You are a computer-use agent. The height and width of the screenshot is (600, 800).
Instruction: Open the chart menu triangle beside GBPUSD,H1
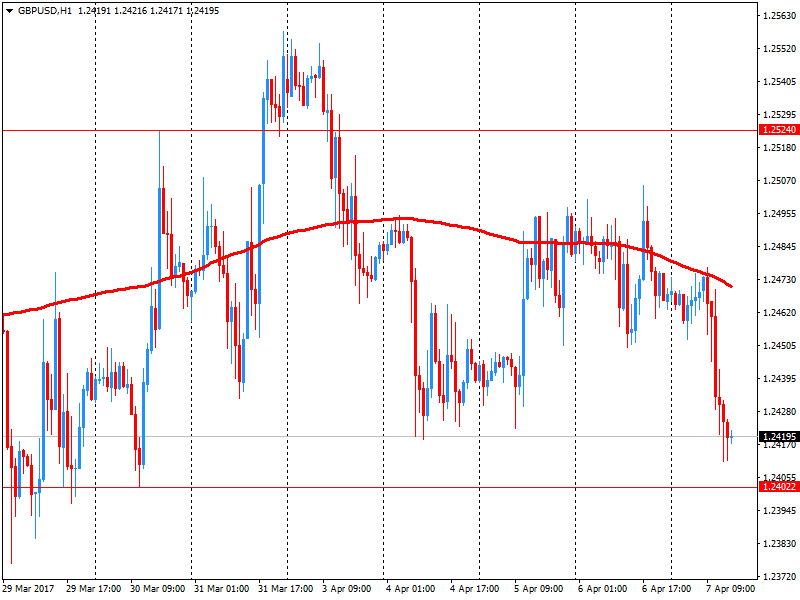(x=9, y=11)
